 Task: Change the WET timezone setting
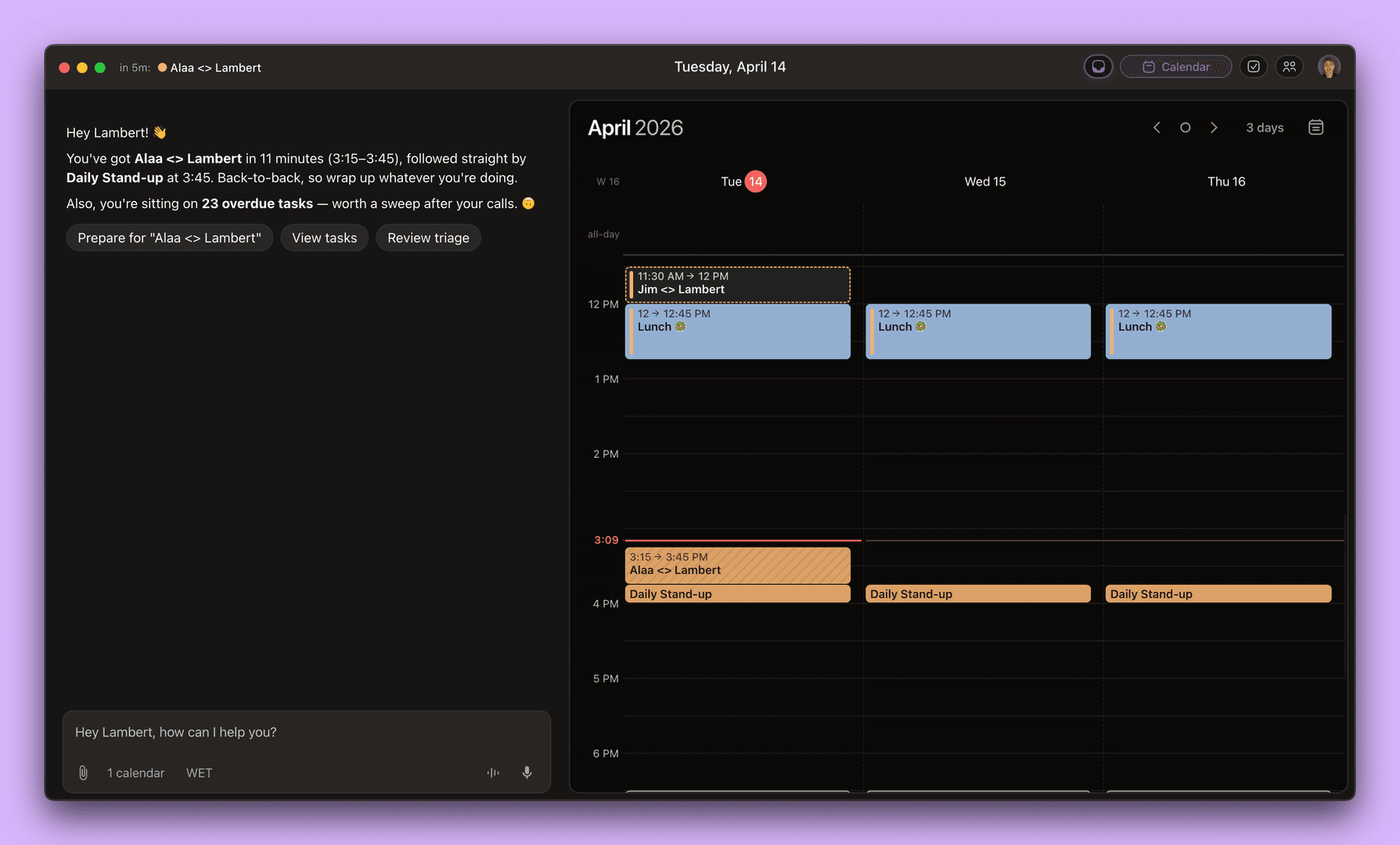[x=199, y=773]
